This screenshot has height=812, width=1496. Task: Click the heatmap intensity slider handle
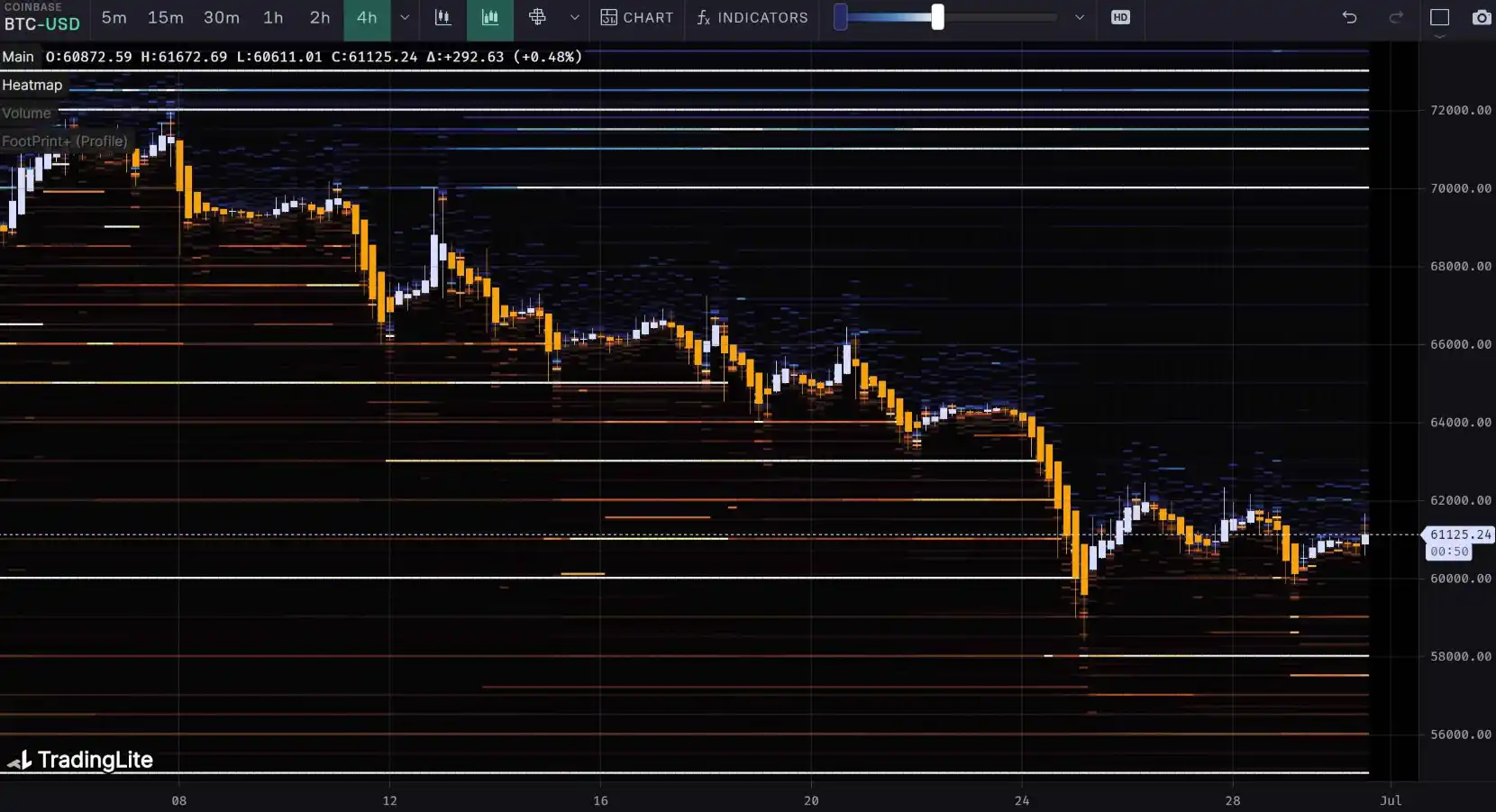(x=937, y=17)
